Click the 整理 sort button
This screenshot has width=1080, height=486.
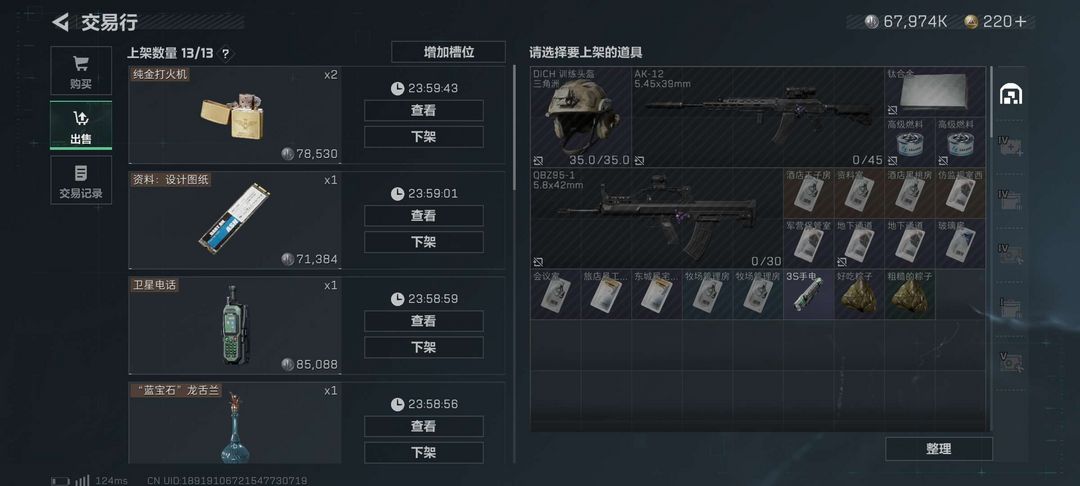coord(939,449)
